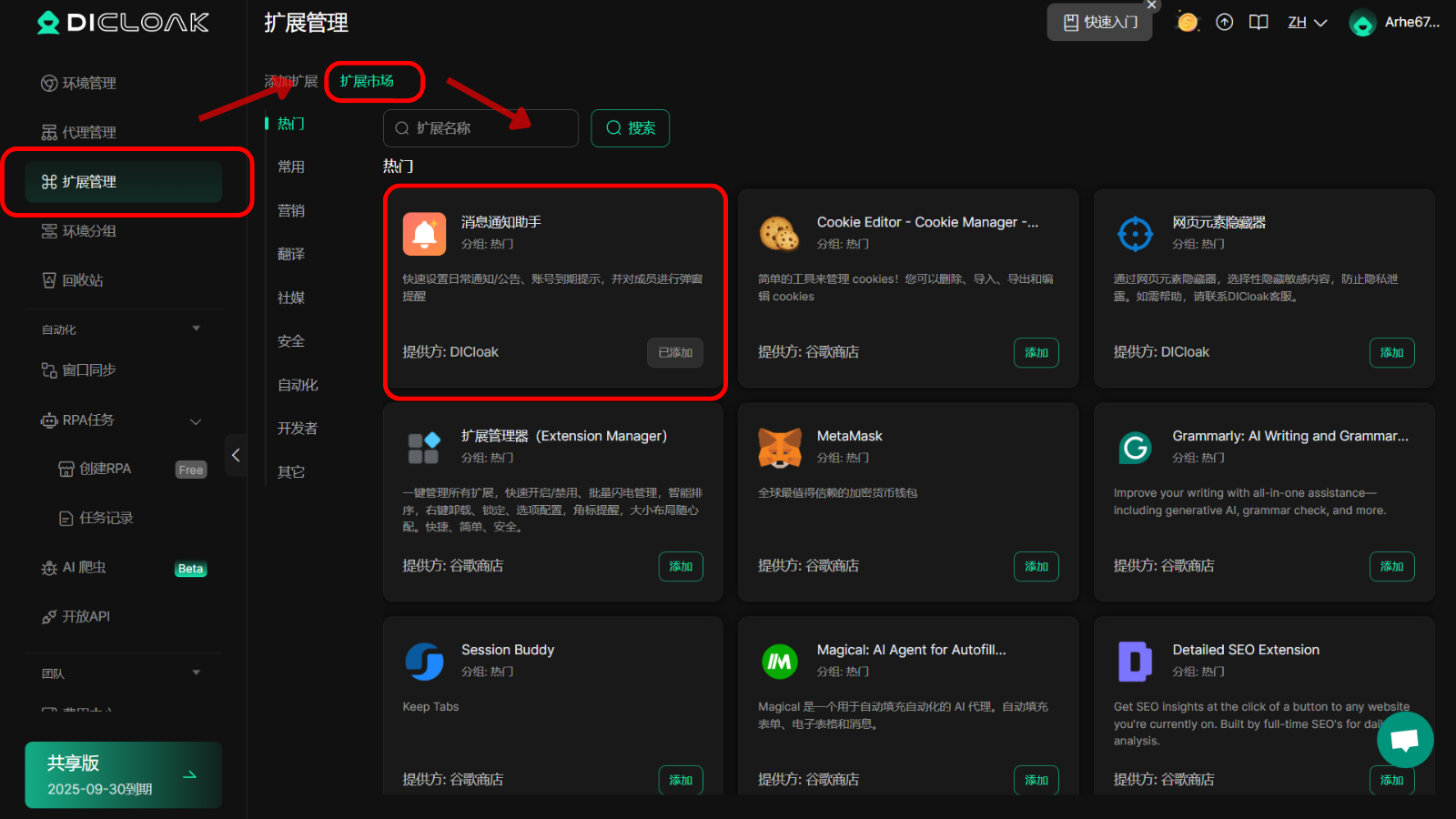Click the Detailed SEO Extension icon

(1136, 662)
